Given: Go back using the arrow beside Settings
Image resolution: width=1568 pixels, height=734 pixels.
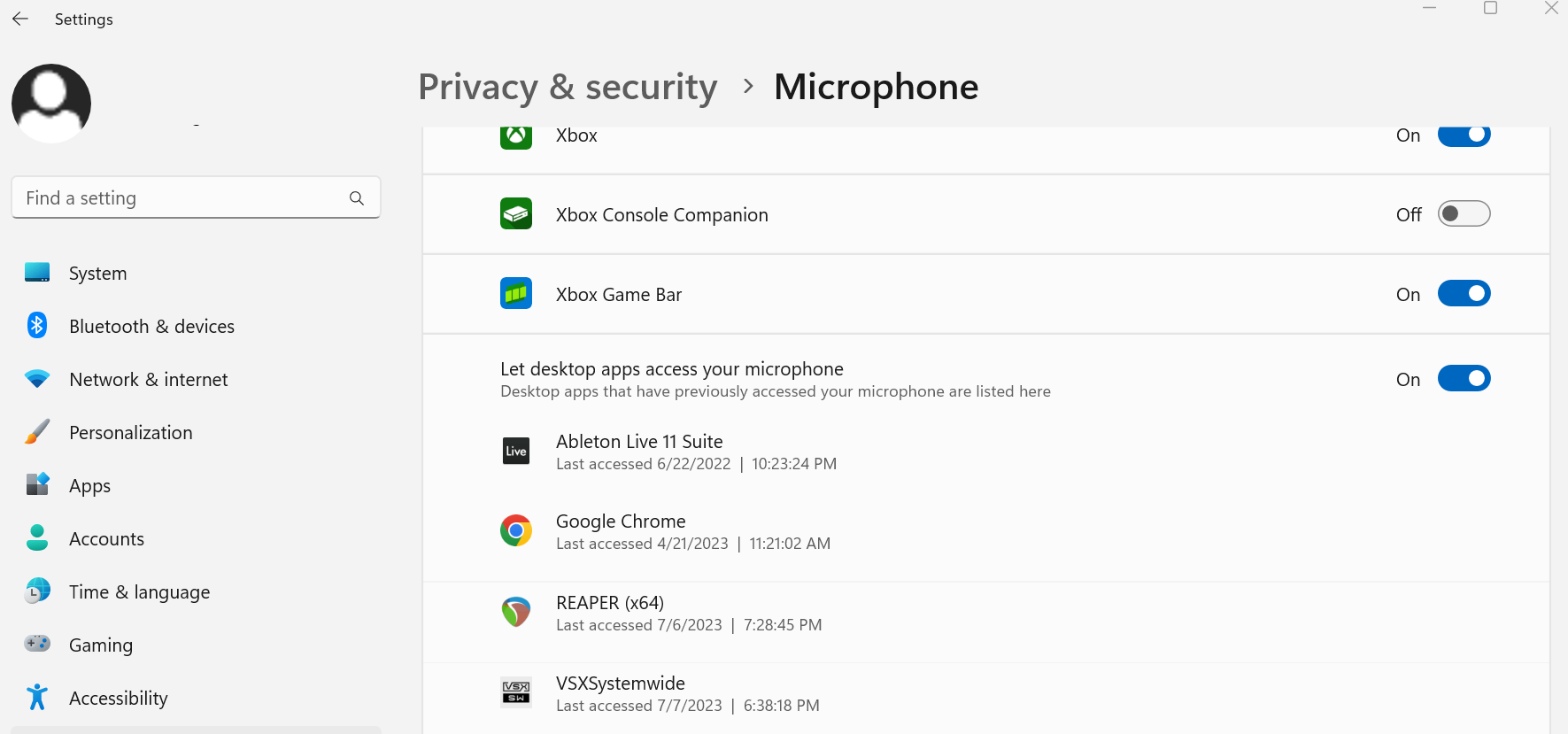Looking at the screenshot, I should 20,19.
